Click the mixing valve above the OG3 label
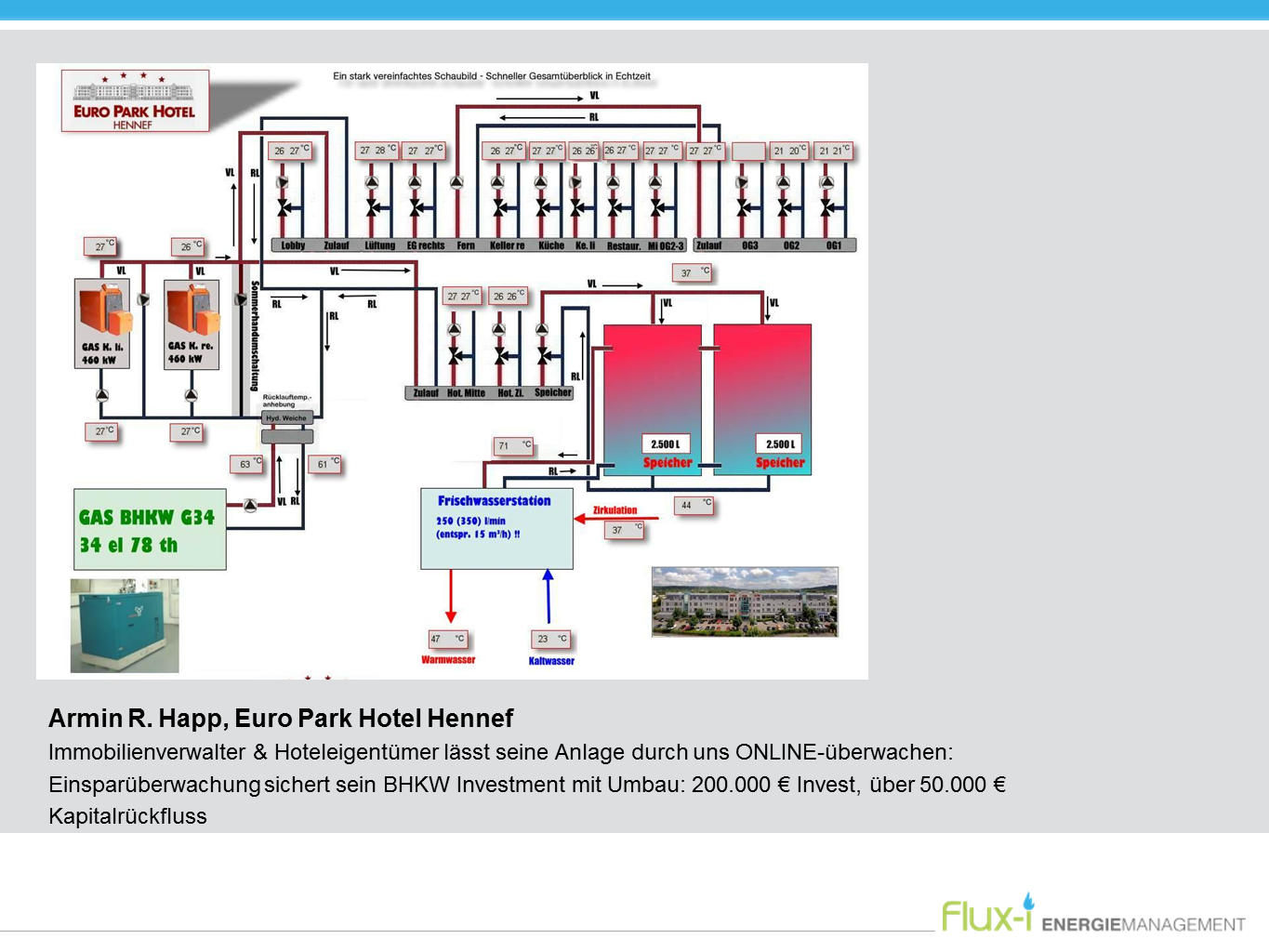The image size is (1269, 952). point(744,207)
